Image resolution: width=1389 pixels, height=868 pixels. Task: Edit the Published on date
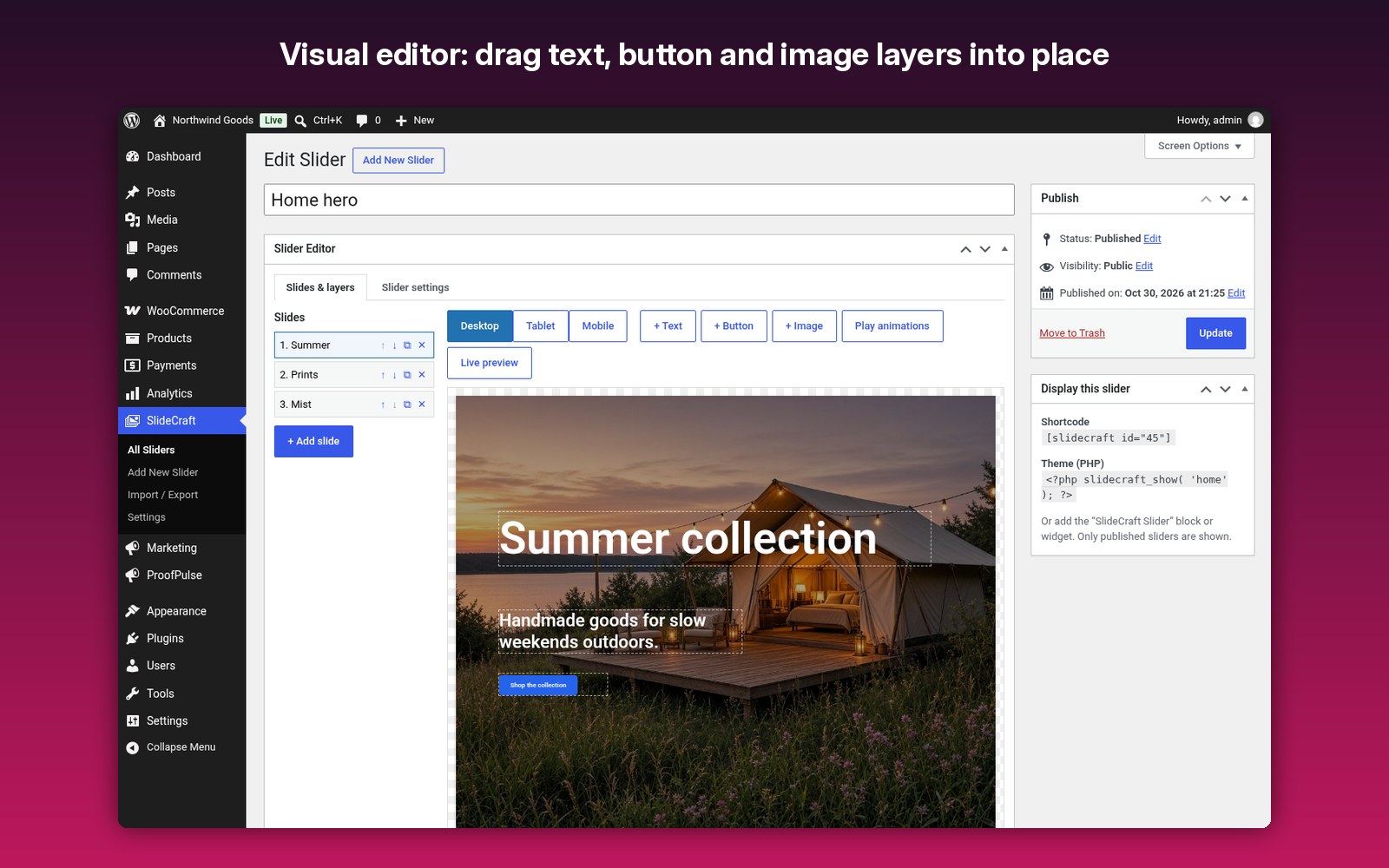click(1236, 293)
